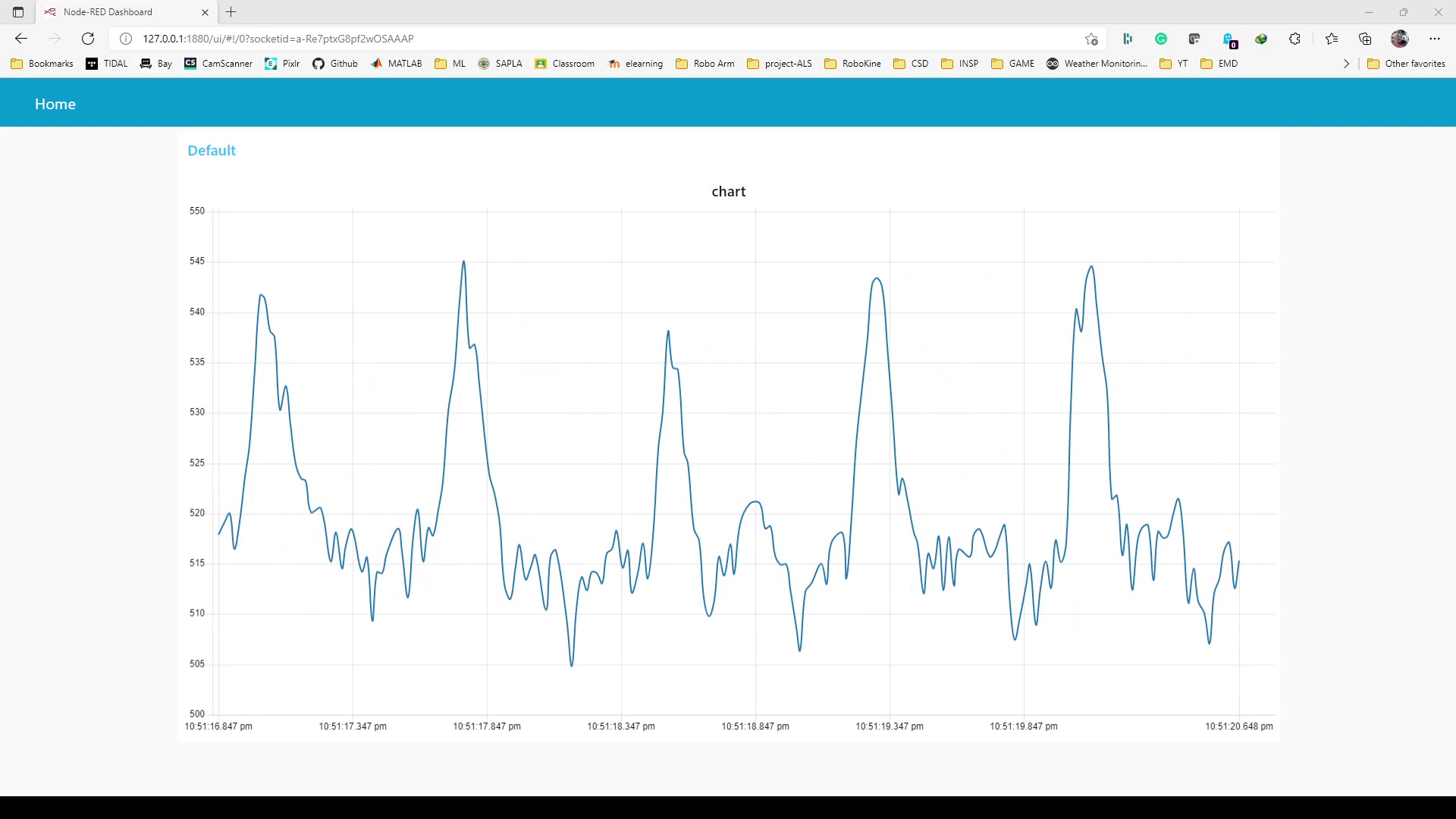Click the Grammarly extension icon
The image size is (1456, 819).
(x=1161, y=39)
